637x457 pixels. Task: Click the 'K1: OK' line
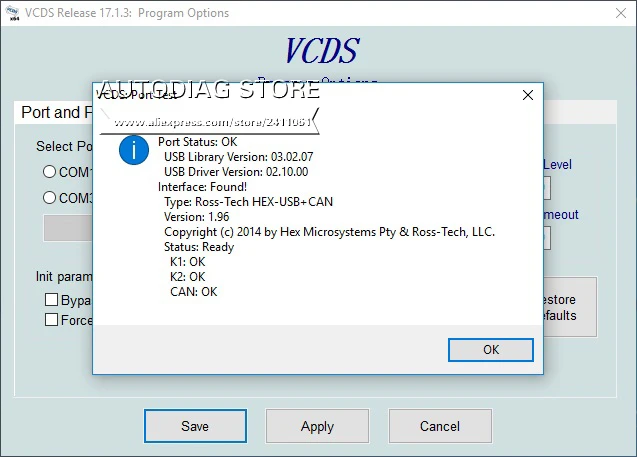[x=188, y=262]
